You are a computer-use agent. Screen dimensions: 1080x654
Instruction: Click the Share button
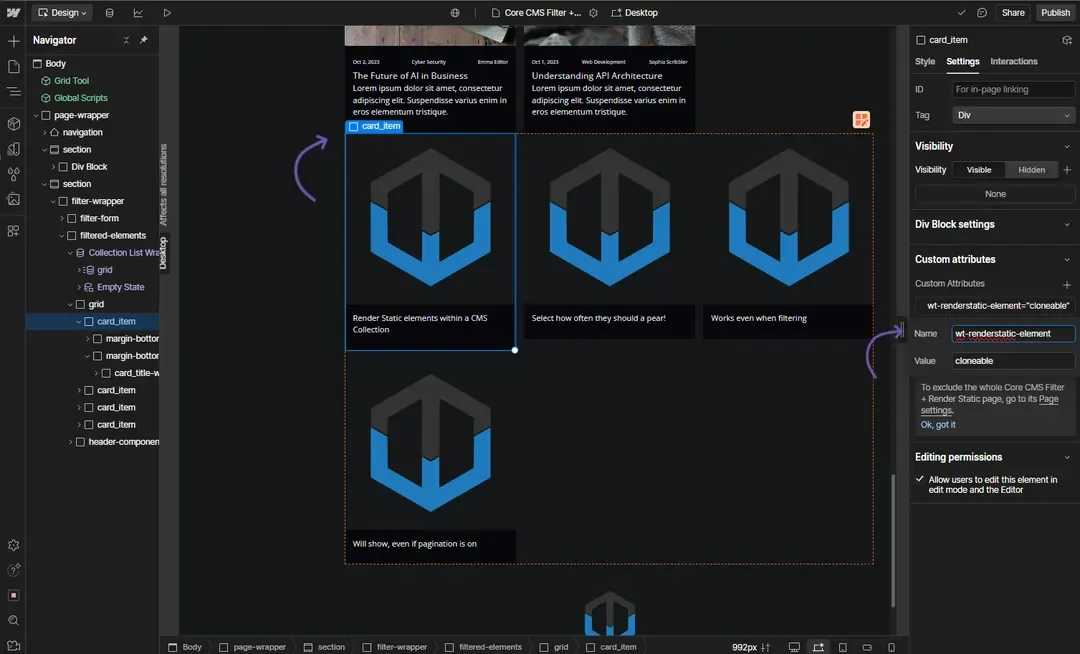coord(1012,12)
